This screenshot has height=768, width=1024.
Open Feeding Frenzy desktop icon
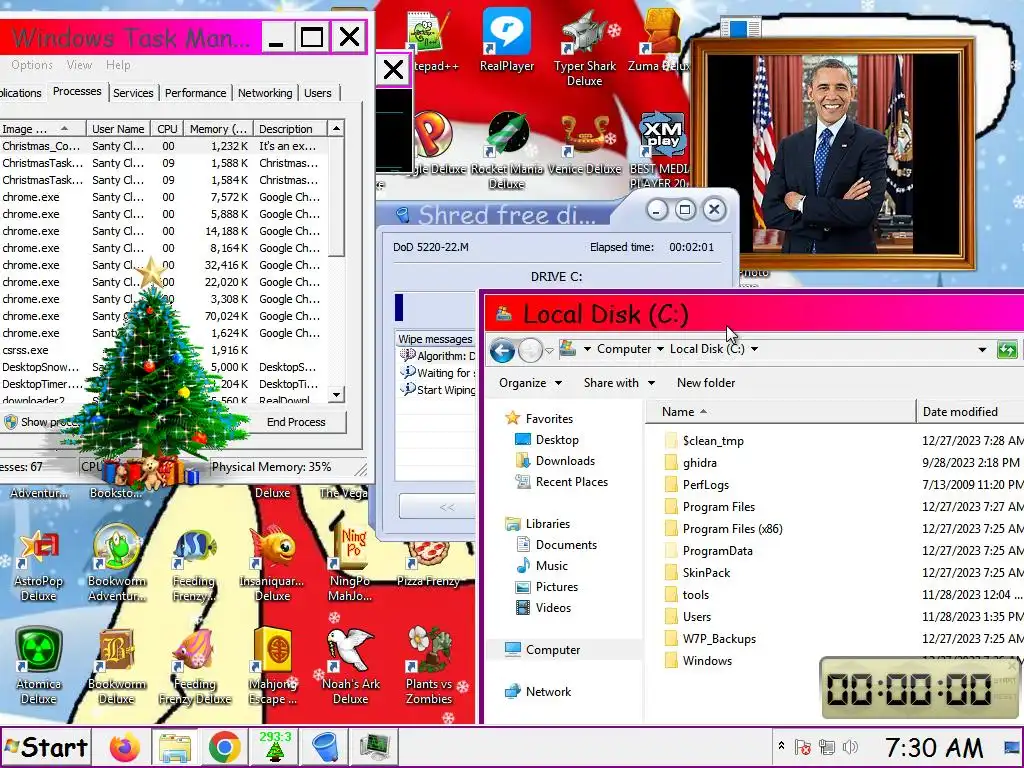(194, 565)
